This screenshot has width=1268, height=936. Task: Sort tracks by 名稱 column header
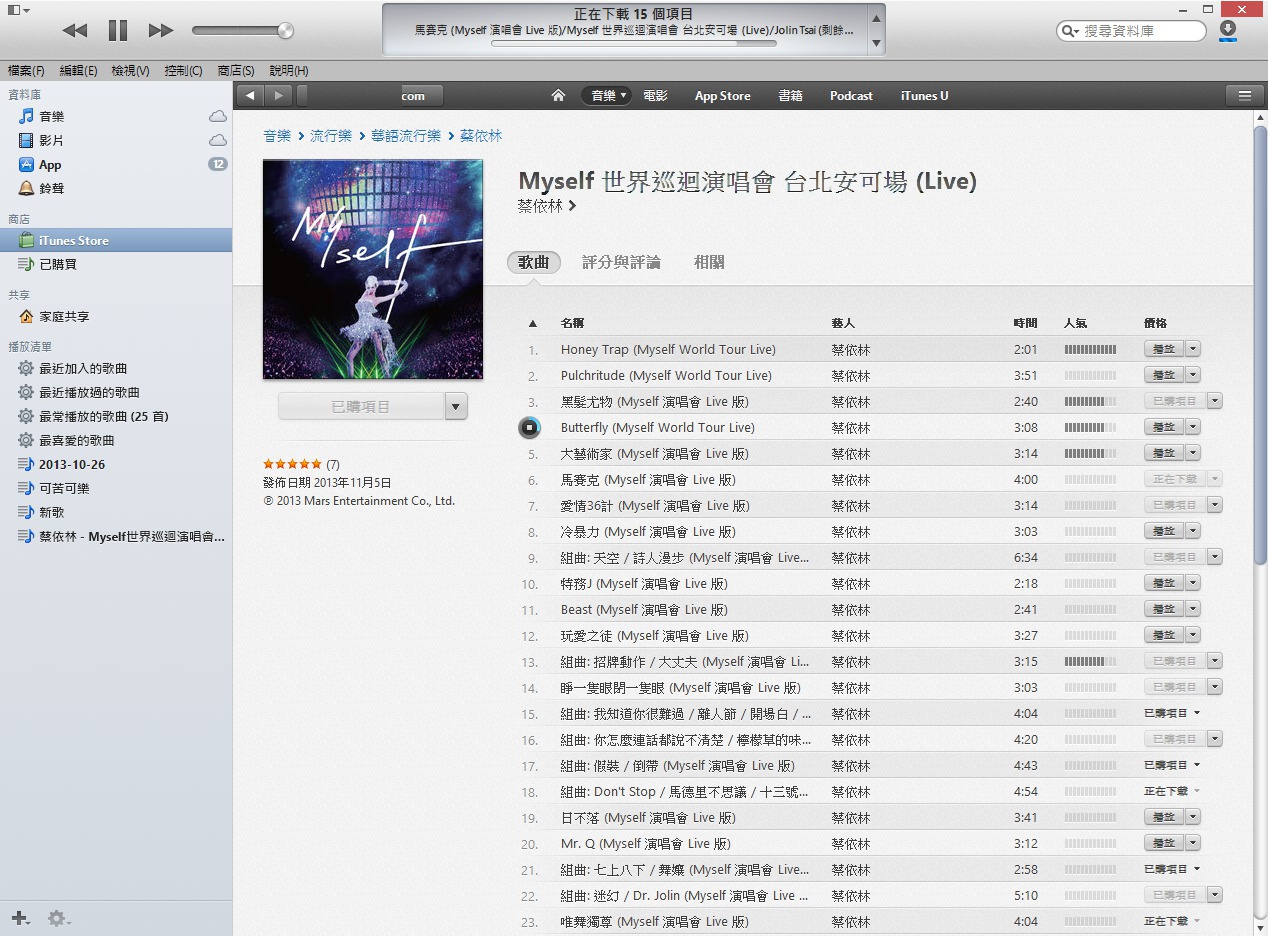tap(572, 323)
